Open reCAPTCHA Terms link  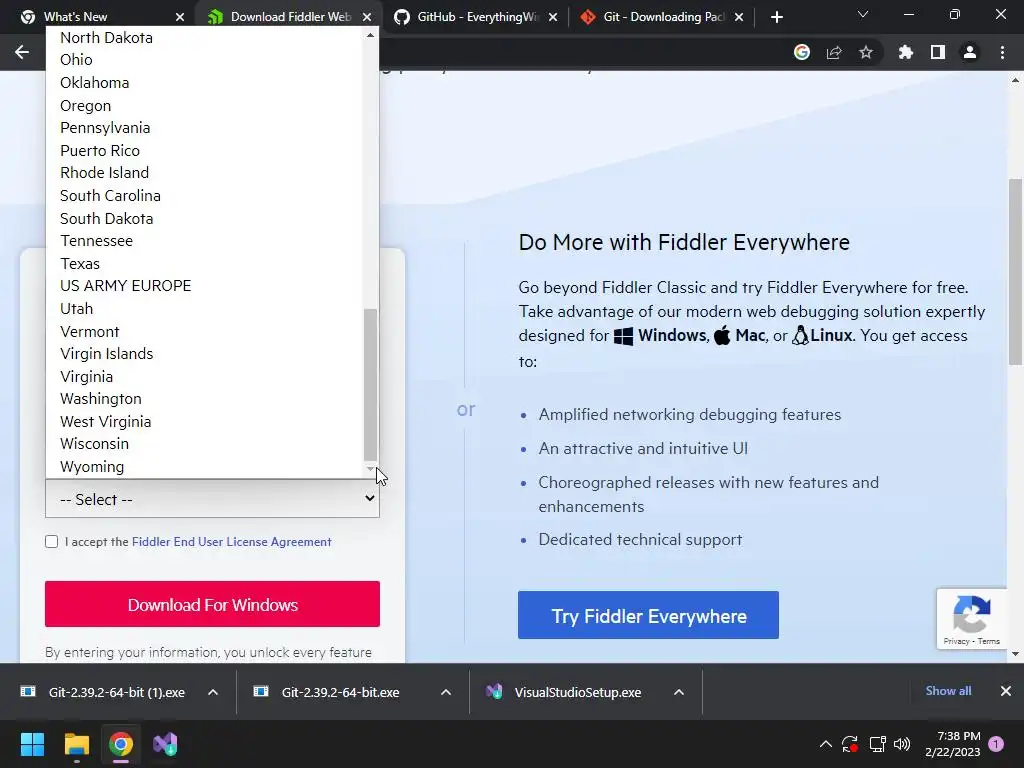point(989,641)
